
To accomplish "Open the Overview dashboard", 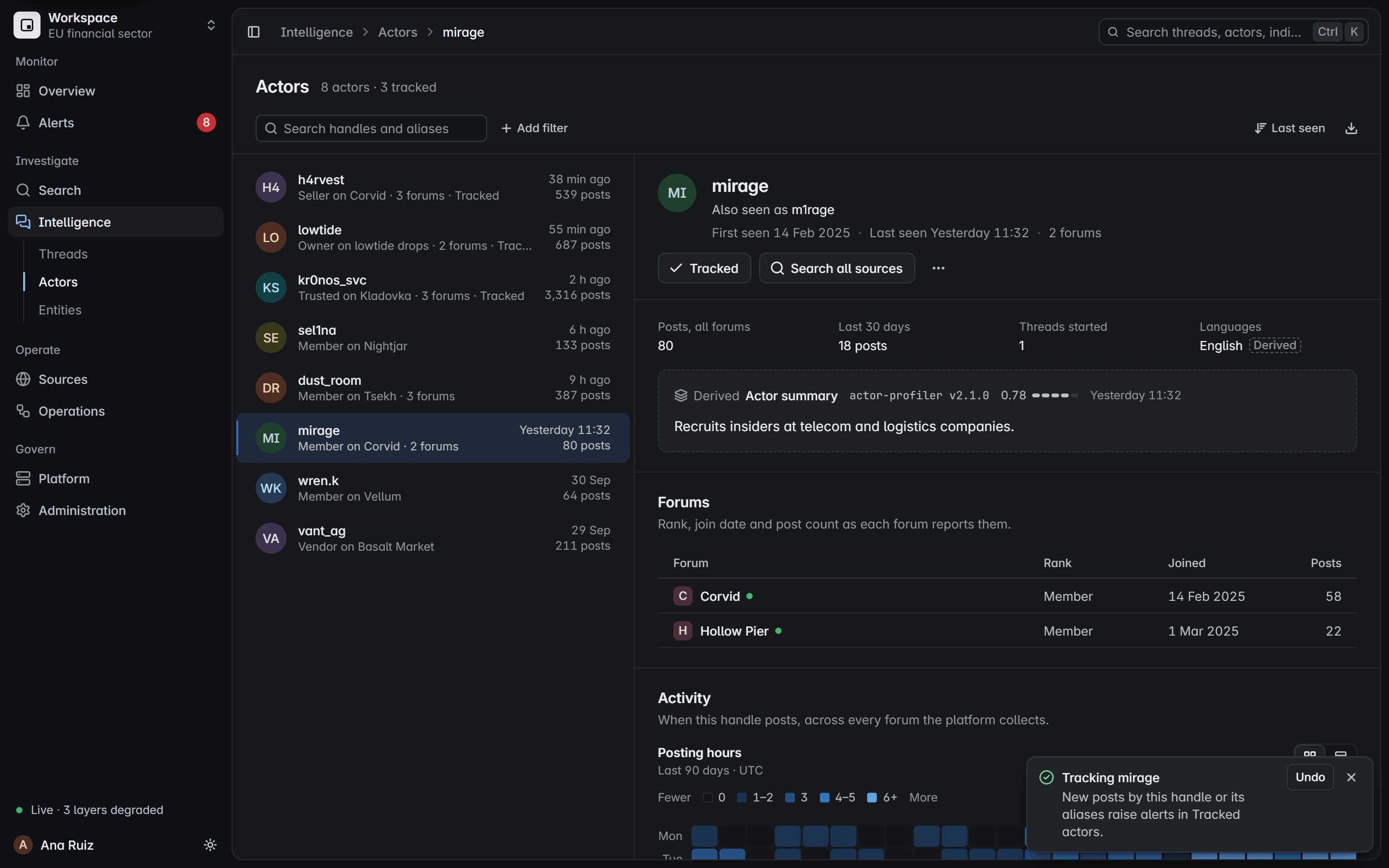I will coord(115,91).
